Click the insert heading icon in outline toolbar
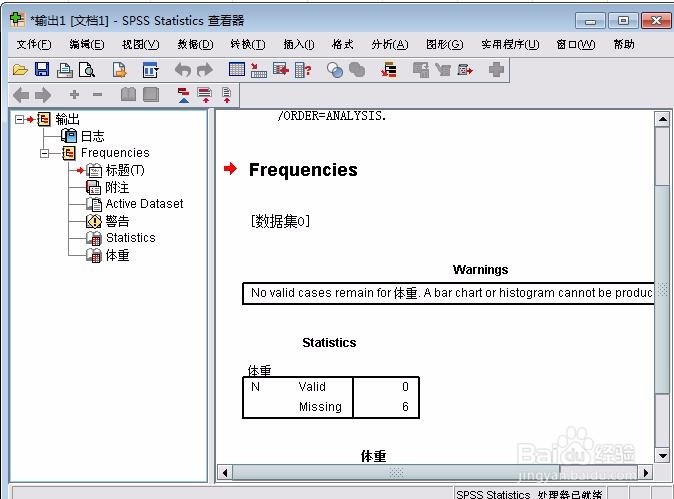 (x=184, y=95)
